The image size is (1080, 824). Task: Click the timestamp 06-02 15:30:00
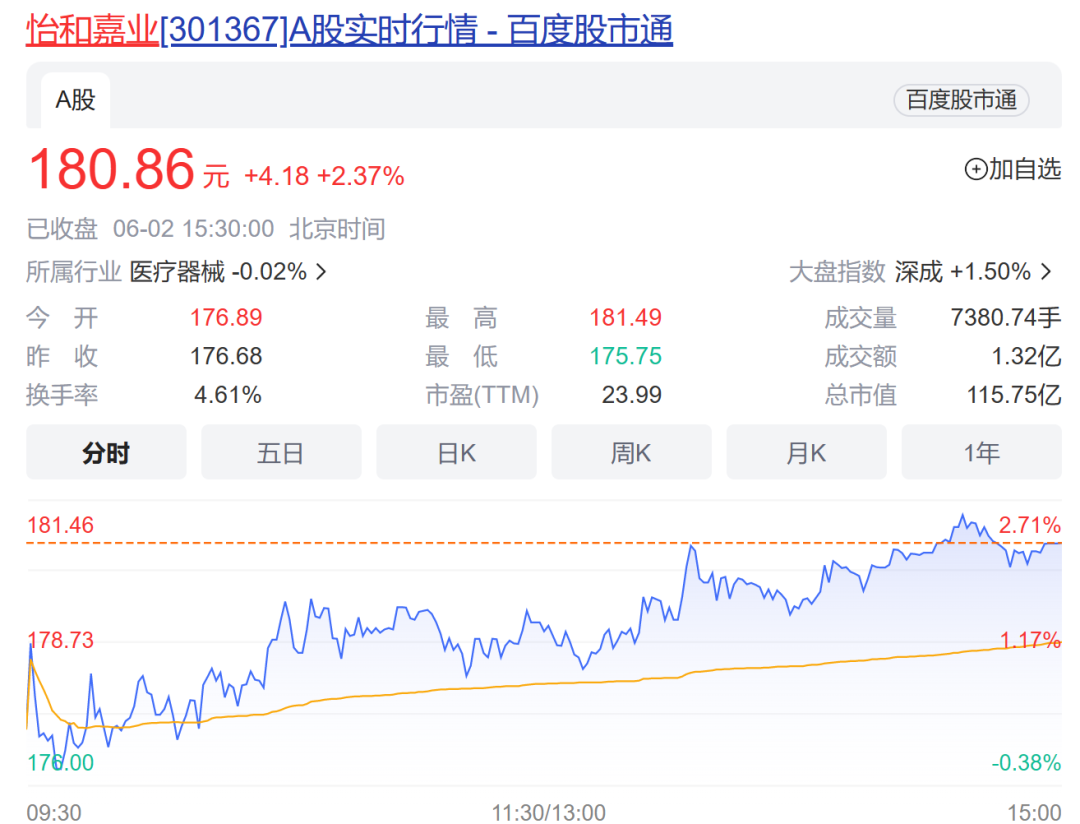pos(194,229)
